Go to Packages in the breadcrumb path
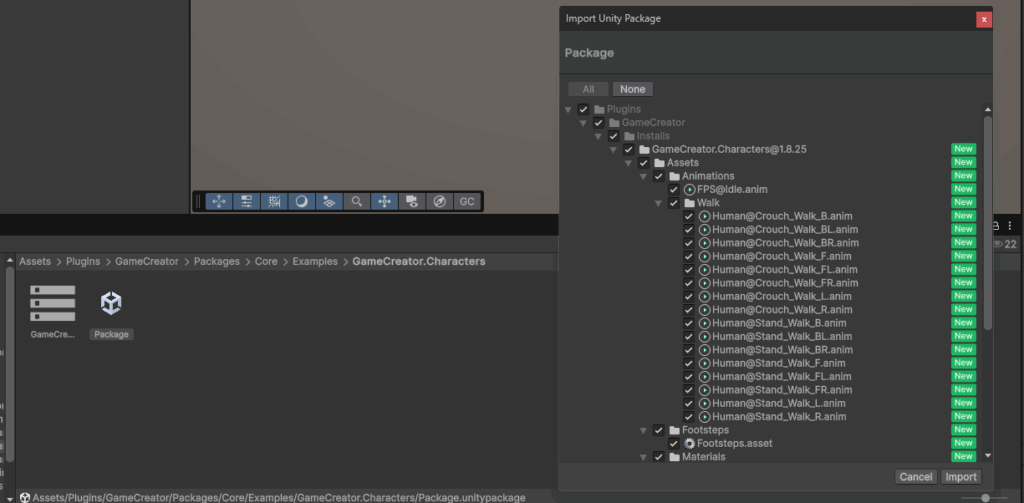Viewport: 1024px width, 503px height. coord(216,261)
